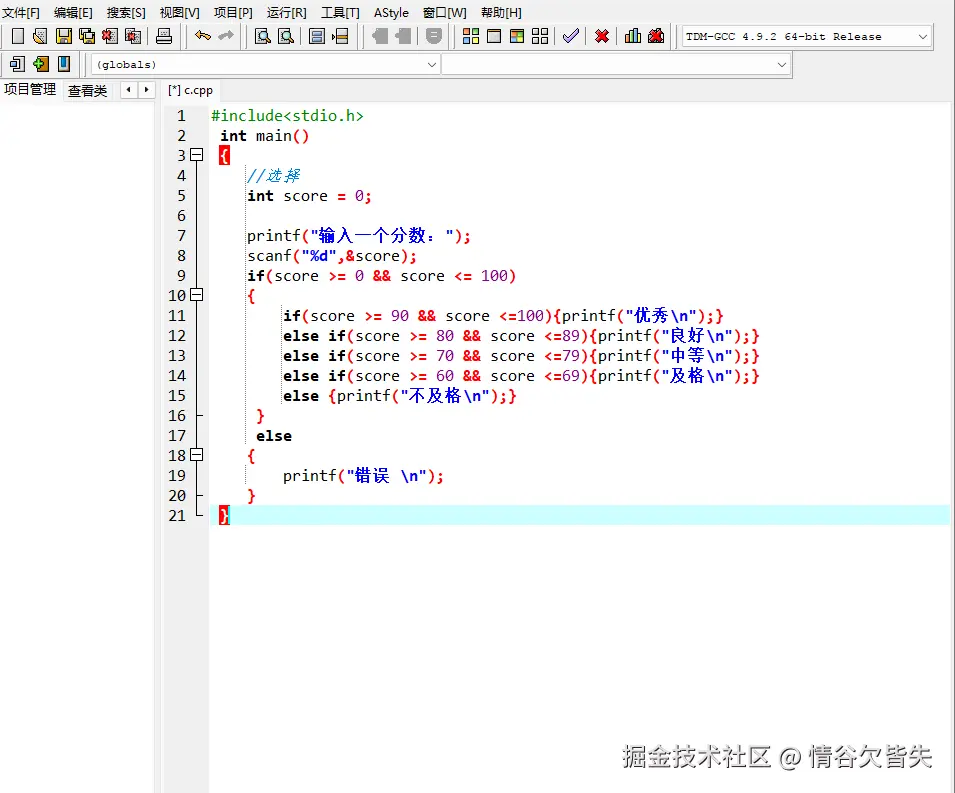
Task: Open the 帮助[H] menu
Action: [x=501, y=13]
